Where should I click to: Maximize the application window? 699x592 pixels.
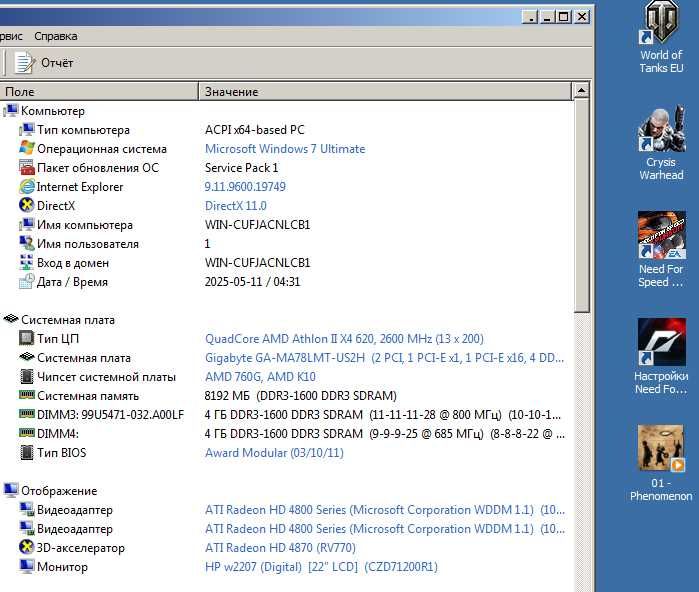click(563, 17)
